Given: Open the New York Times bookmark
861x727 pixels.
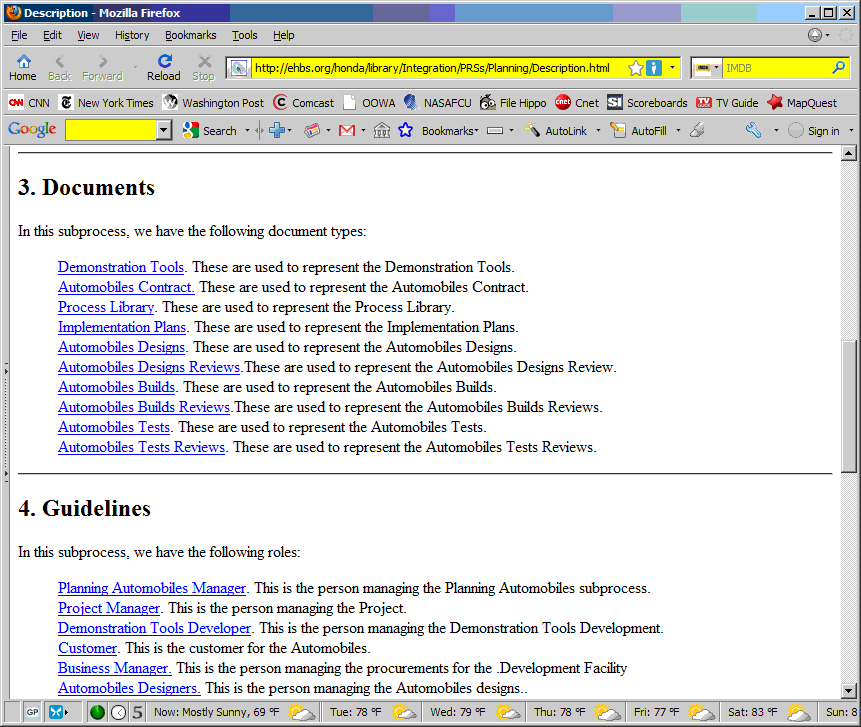Looking at the screenshot, I should [x=107, y=103].
